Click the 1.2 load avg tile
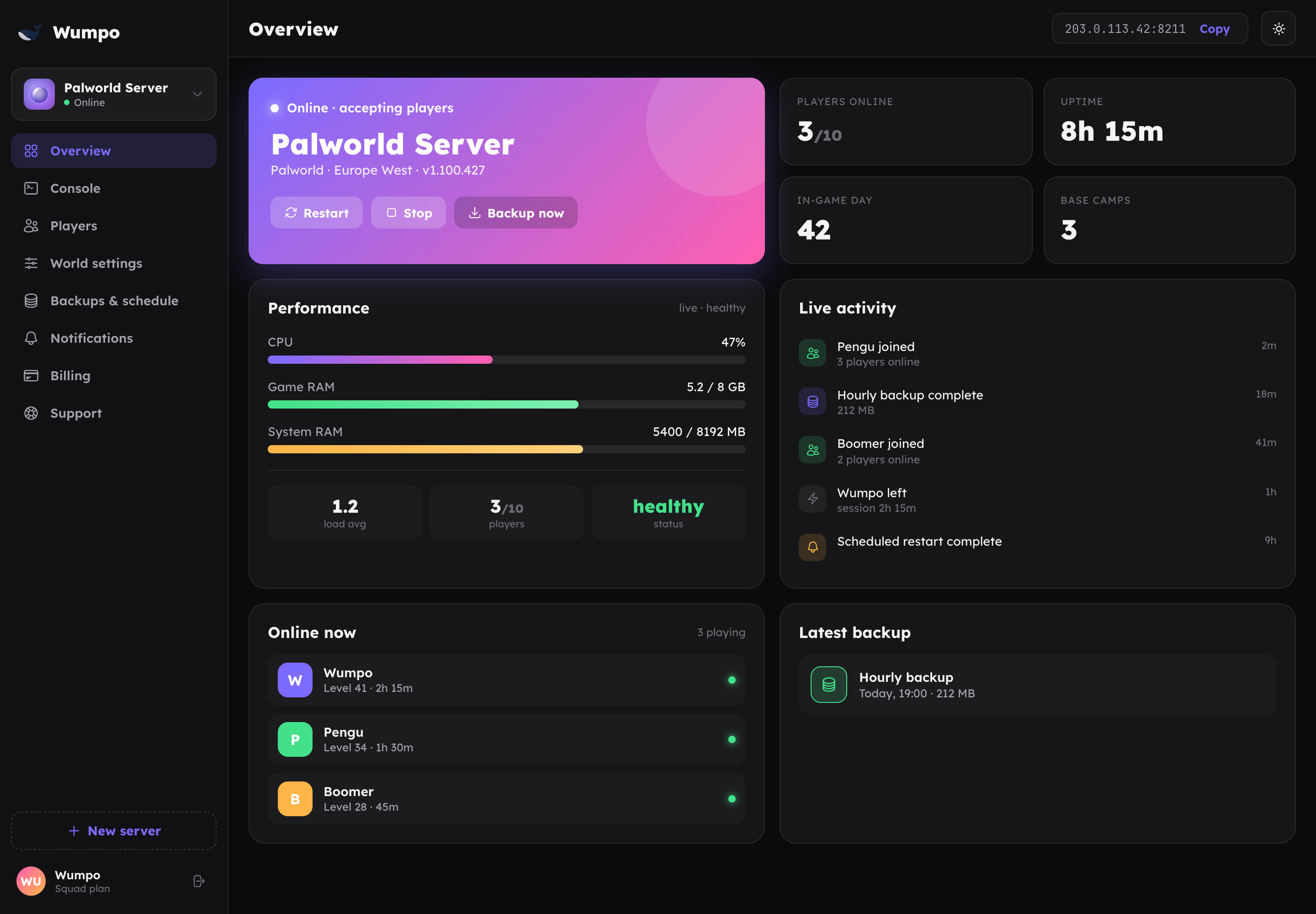Image resolution: width=1316 pixels, height=914 pixels. pyautogui.click(x=345, y=513)
